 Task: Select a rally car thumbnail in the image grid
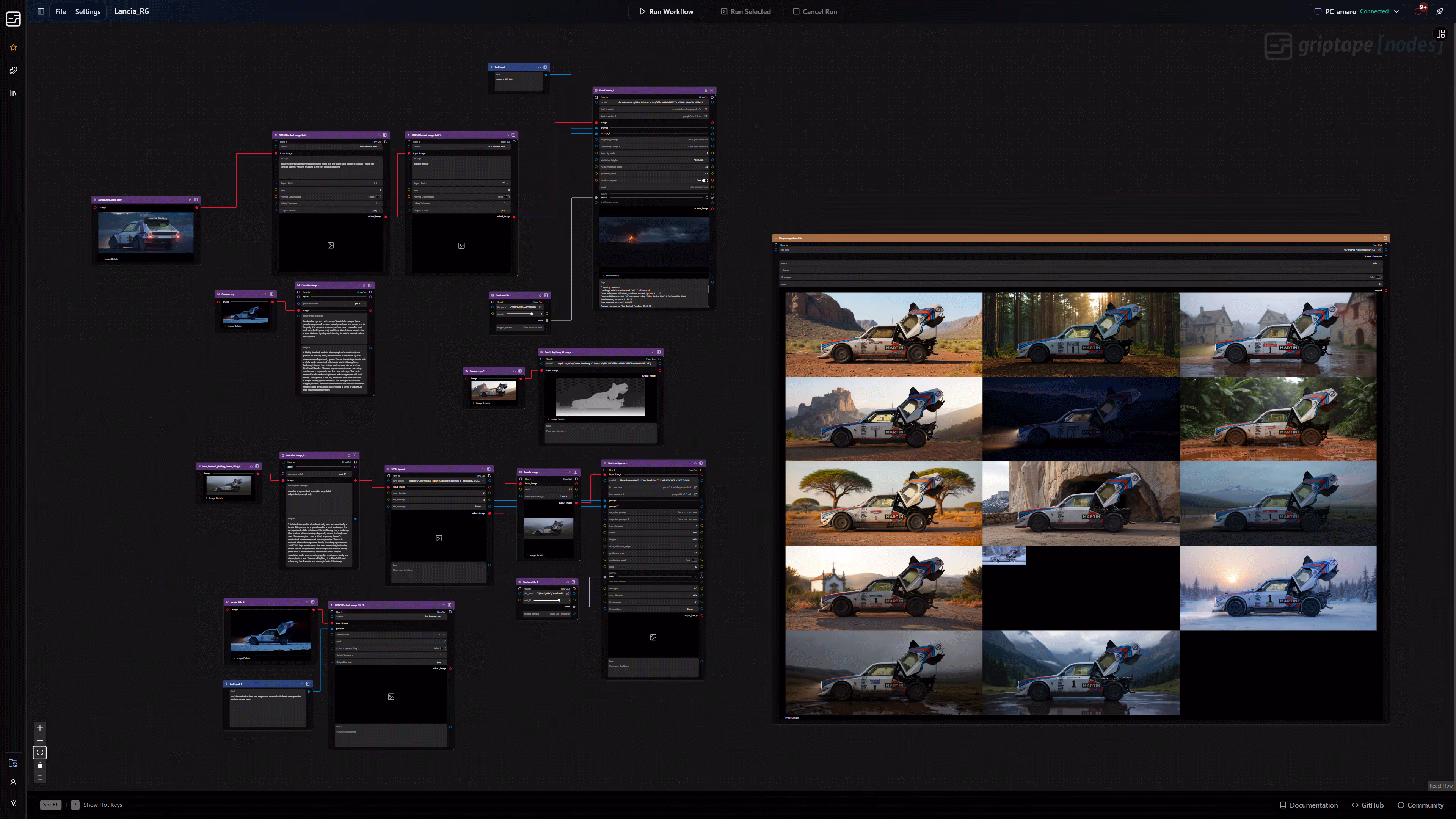coord(883,334)
